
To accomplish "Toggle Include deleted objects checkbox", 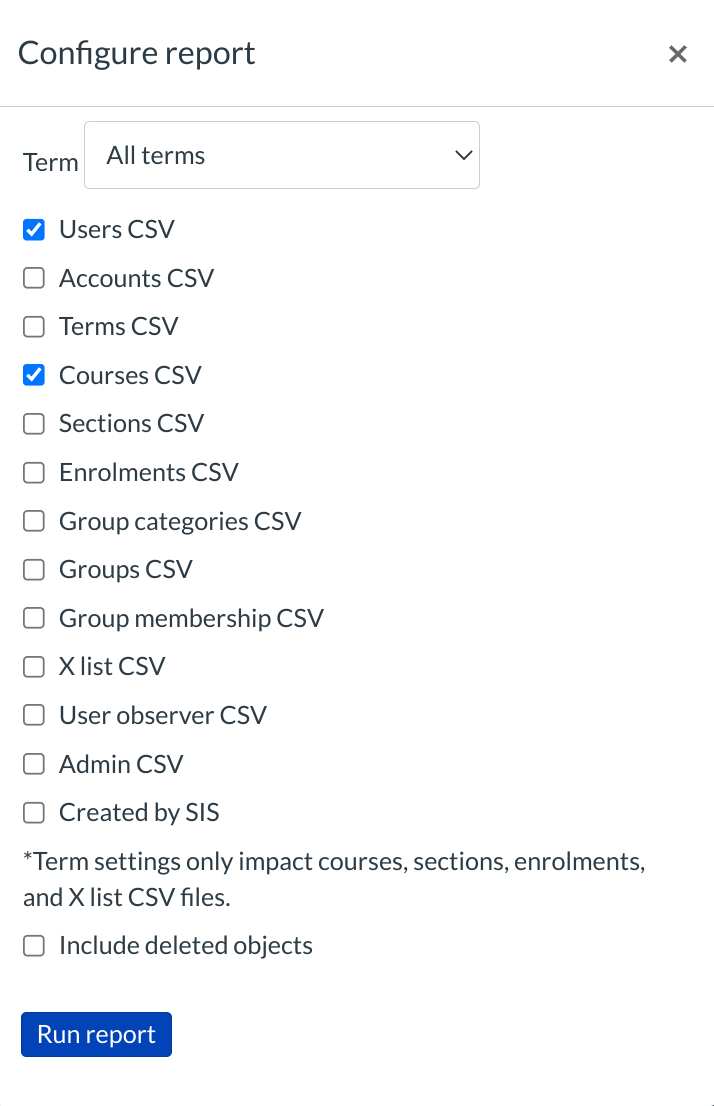I will pos(34,946).
